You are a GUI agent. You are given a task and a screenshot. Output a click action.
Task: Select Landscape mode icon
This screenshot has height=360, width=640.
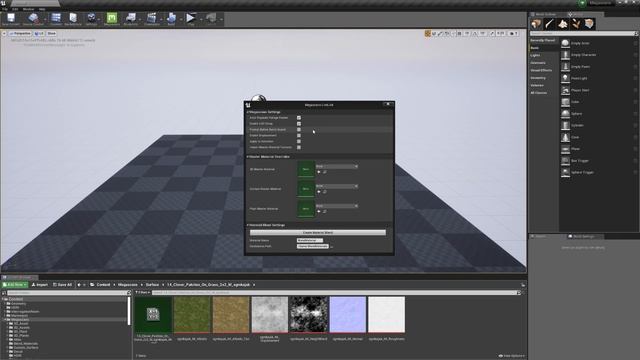point(563,24)
